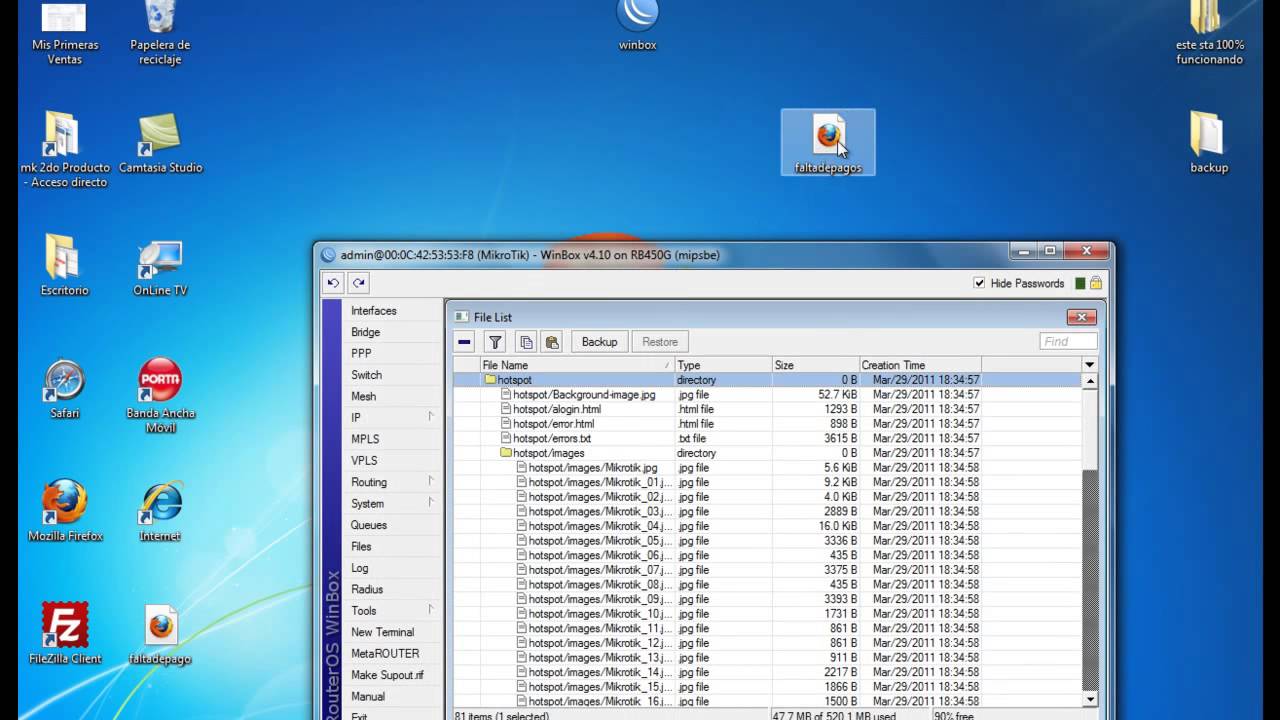Select the hotspot/errors.txt file

pos(767,438)
